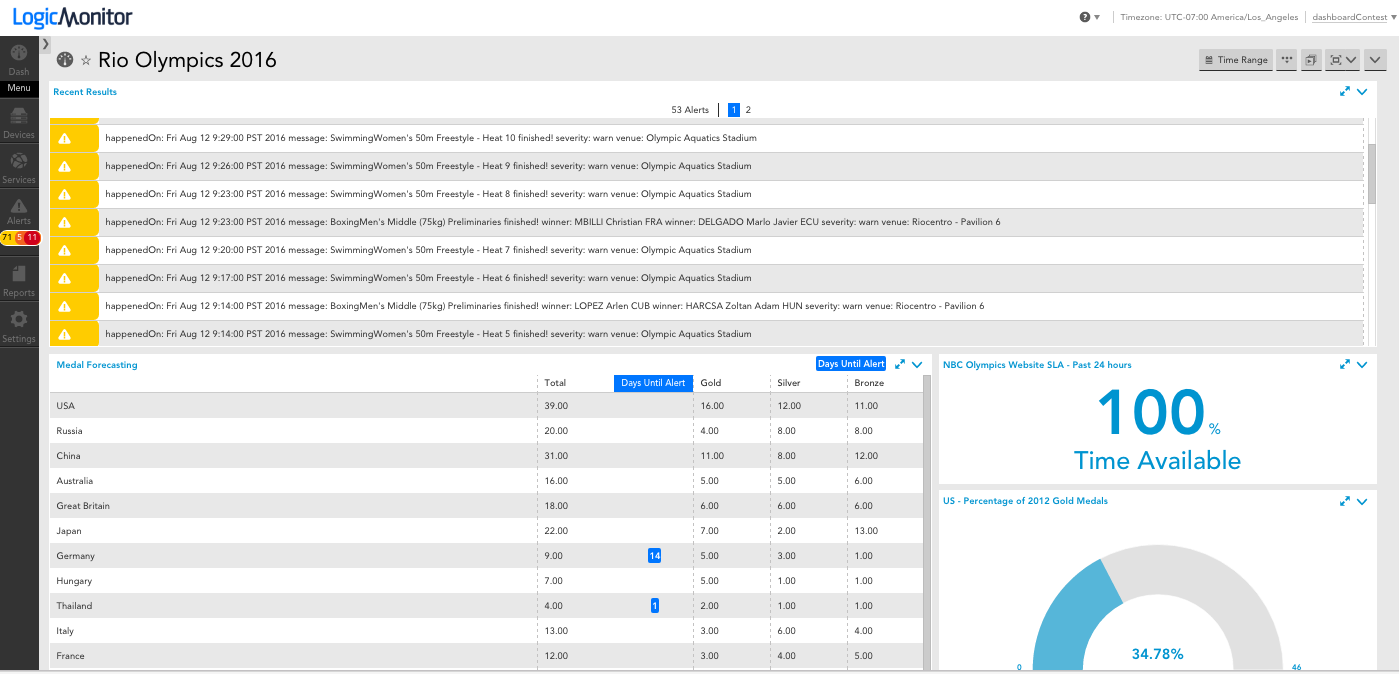
Task: Click warning icon for Freestyle Heat 5 alert
Action: pos(65,334)
